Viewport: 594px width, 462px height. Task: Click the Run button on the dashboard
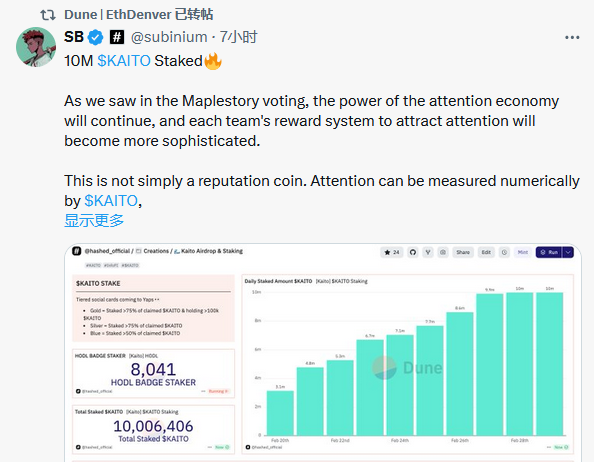(x=549, y=252)
